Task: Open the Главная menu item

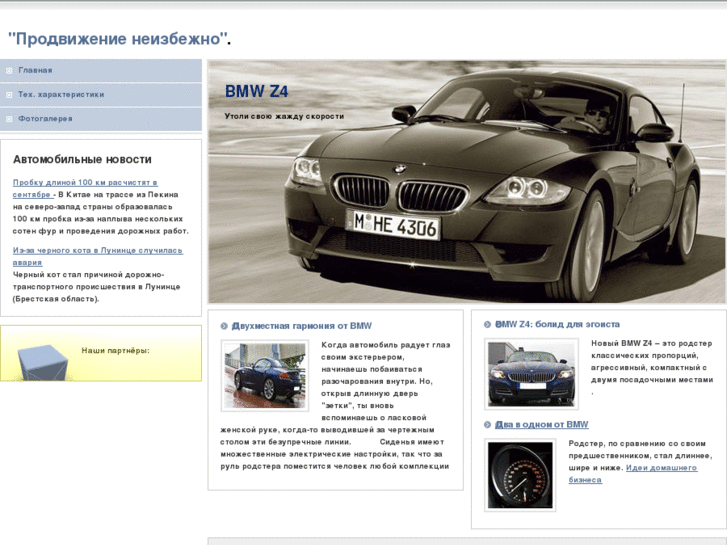Action: pyautogui.click(x=35, y=71)
